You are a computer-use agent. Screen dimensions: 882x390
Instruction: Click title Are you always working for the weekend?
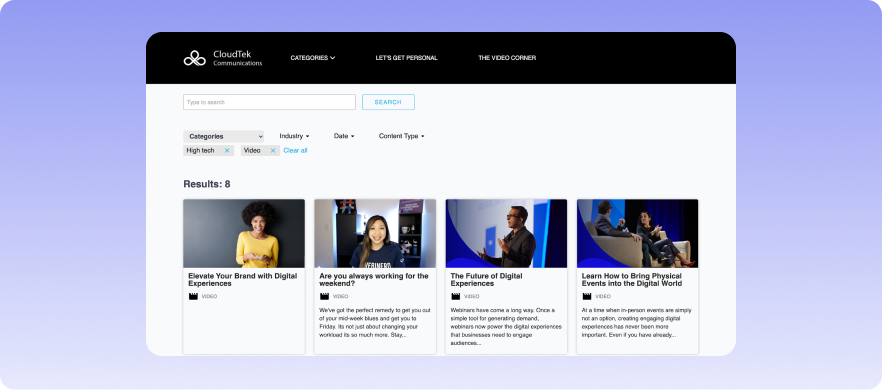[374, 280]
